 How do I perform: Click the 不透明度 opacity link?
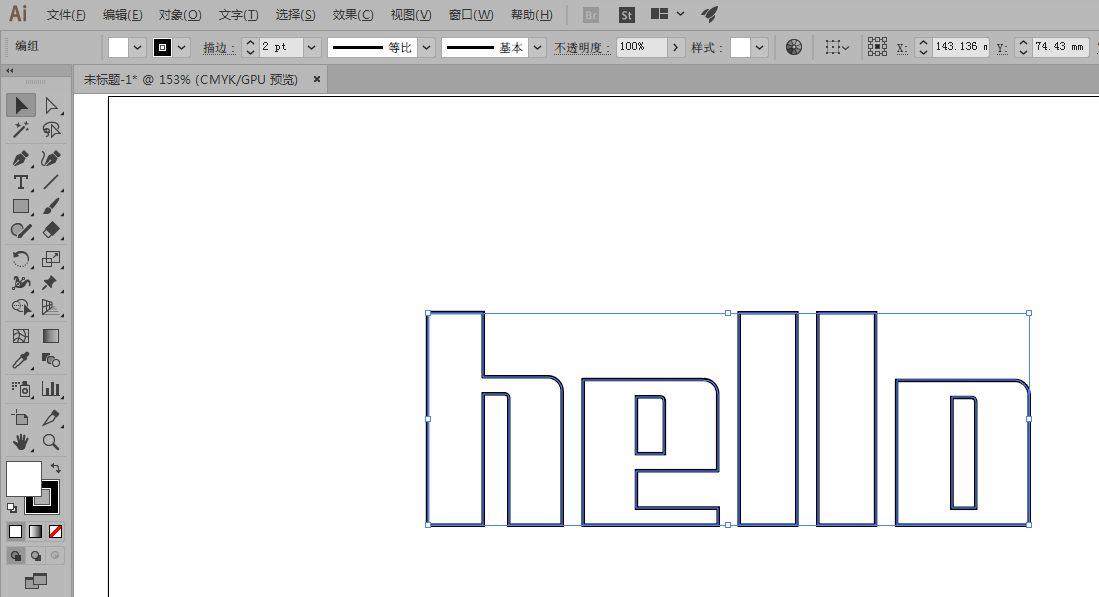[582, 48]
